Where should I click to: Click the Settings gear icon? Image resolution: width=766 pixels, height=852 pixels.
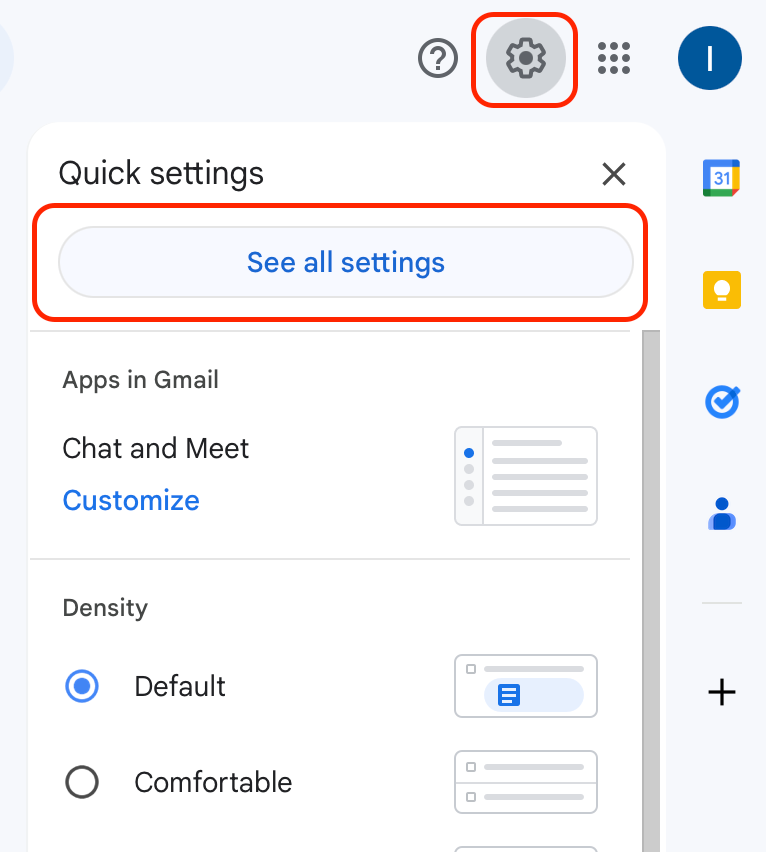point(525,58)
